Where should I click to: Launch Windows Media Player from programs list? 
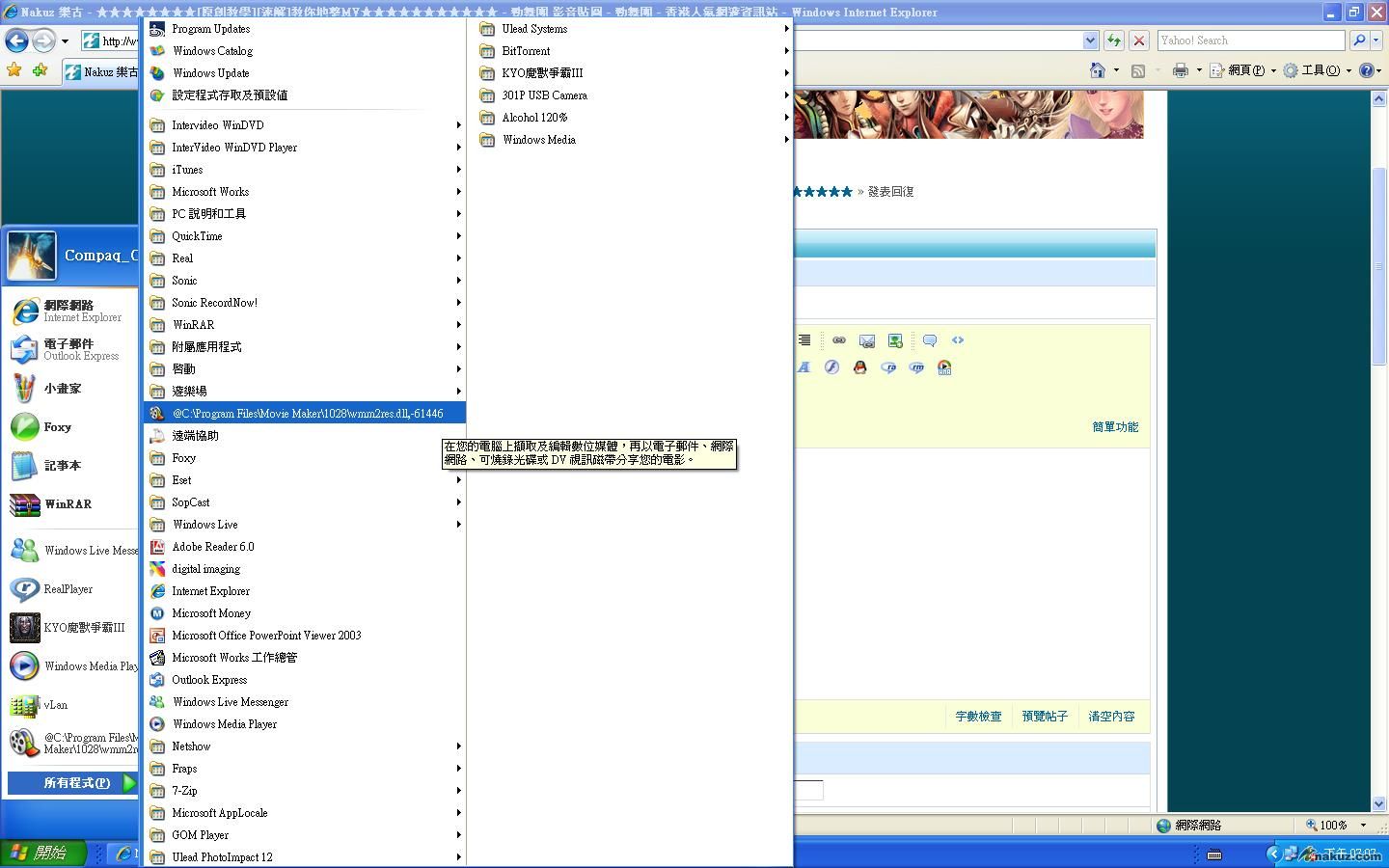224,724
